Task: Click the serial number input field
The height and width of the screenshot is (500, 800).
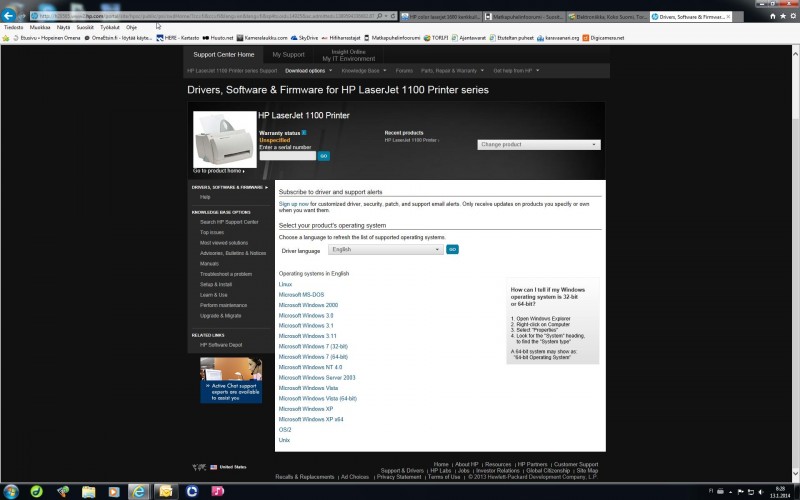Action: 287,156
